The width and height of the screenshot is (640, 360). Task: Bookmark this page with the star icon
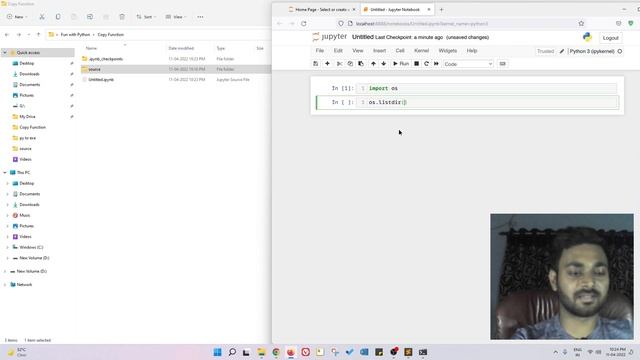(581, 24)
